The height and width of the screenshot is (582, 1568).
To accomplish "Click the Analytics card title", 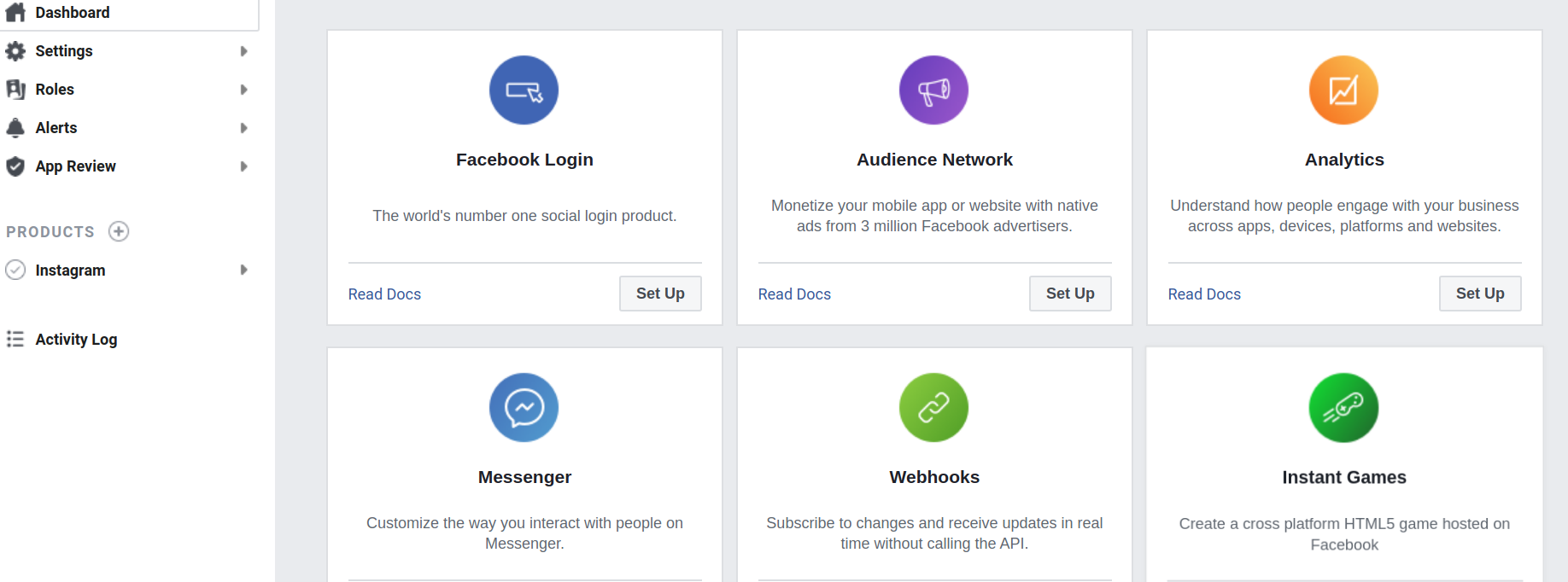I will tap(1344, 160).
